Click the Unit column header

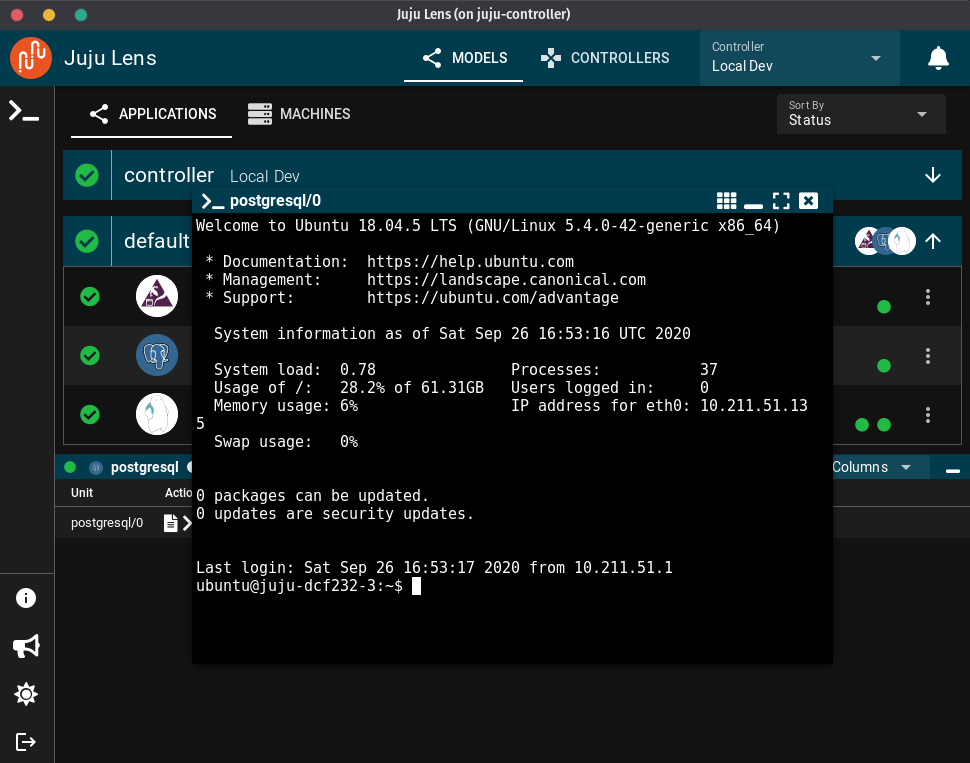[x=82, y=493]
